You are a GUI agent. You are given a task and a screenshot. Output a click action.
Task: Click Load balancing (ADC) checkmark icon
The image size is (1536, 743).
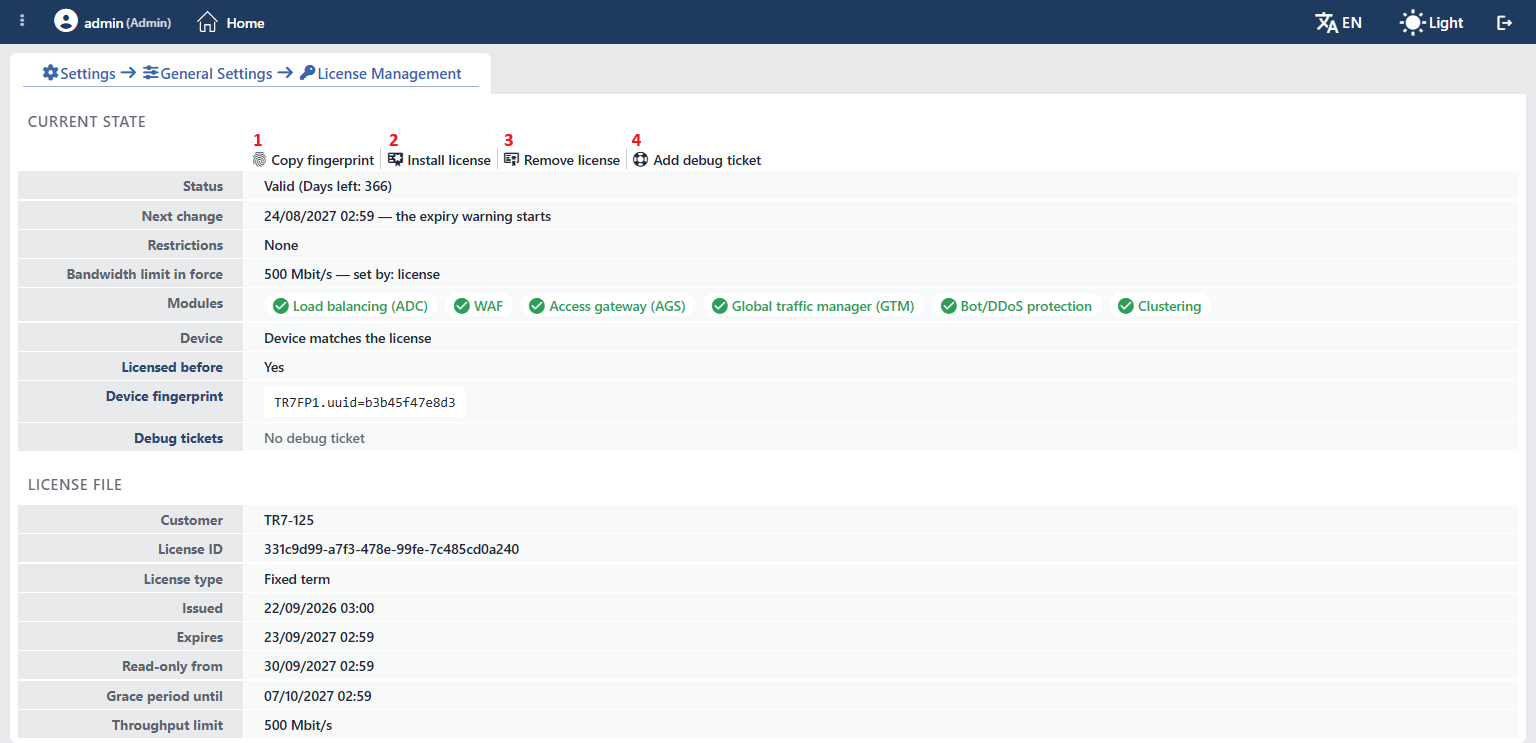tap(281, 306)
